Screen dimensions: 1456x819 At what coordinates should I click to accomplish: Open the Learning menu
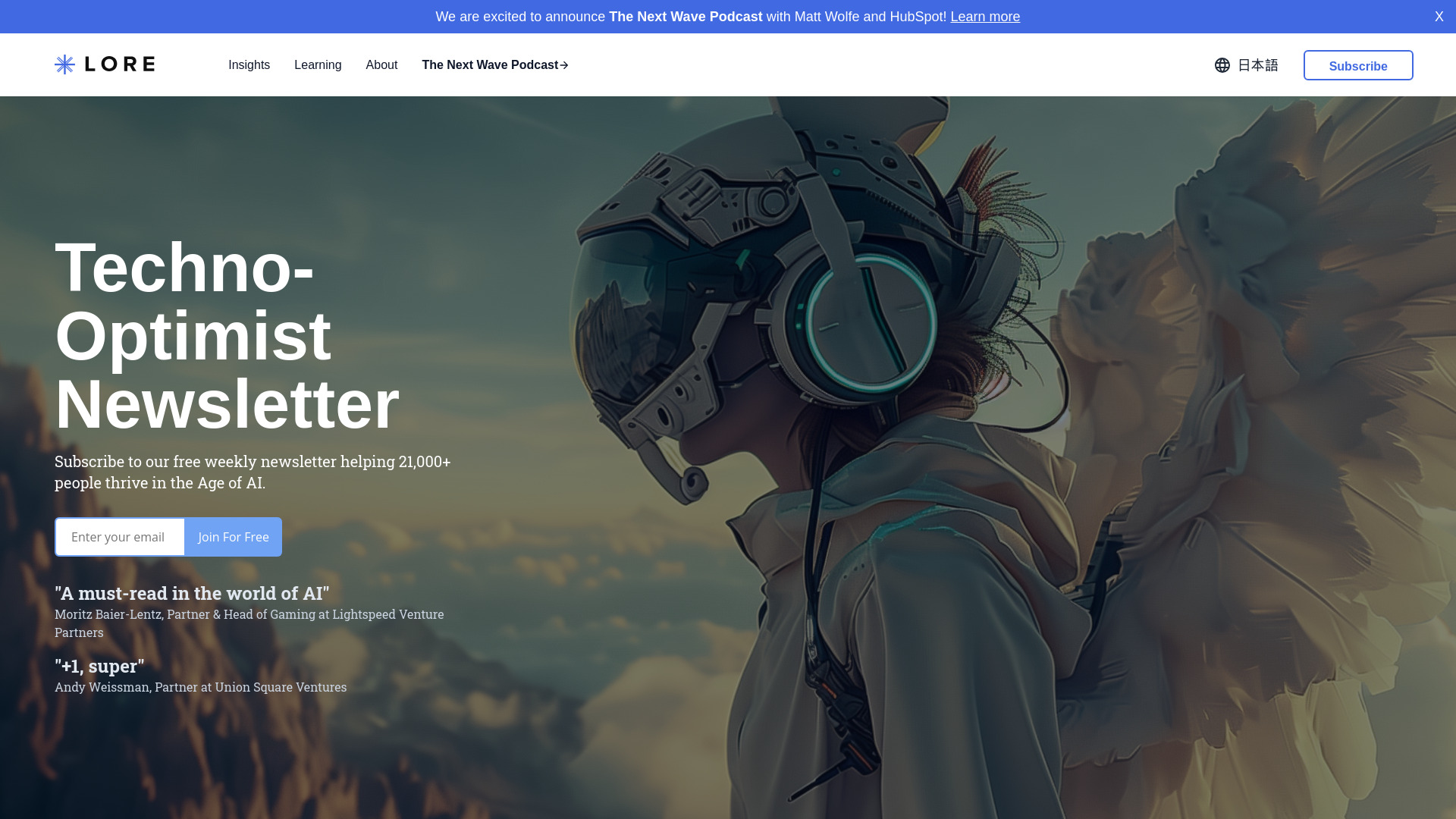(317, 65)
